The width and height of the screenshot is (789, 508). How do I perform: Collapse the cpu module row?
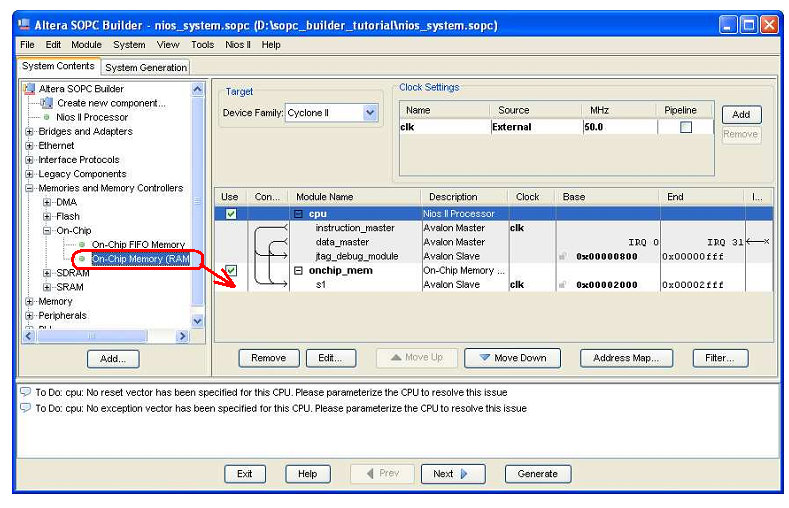tap(298, 214)
